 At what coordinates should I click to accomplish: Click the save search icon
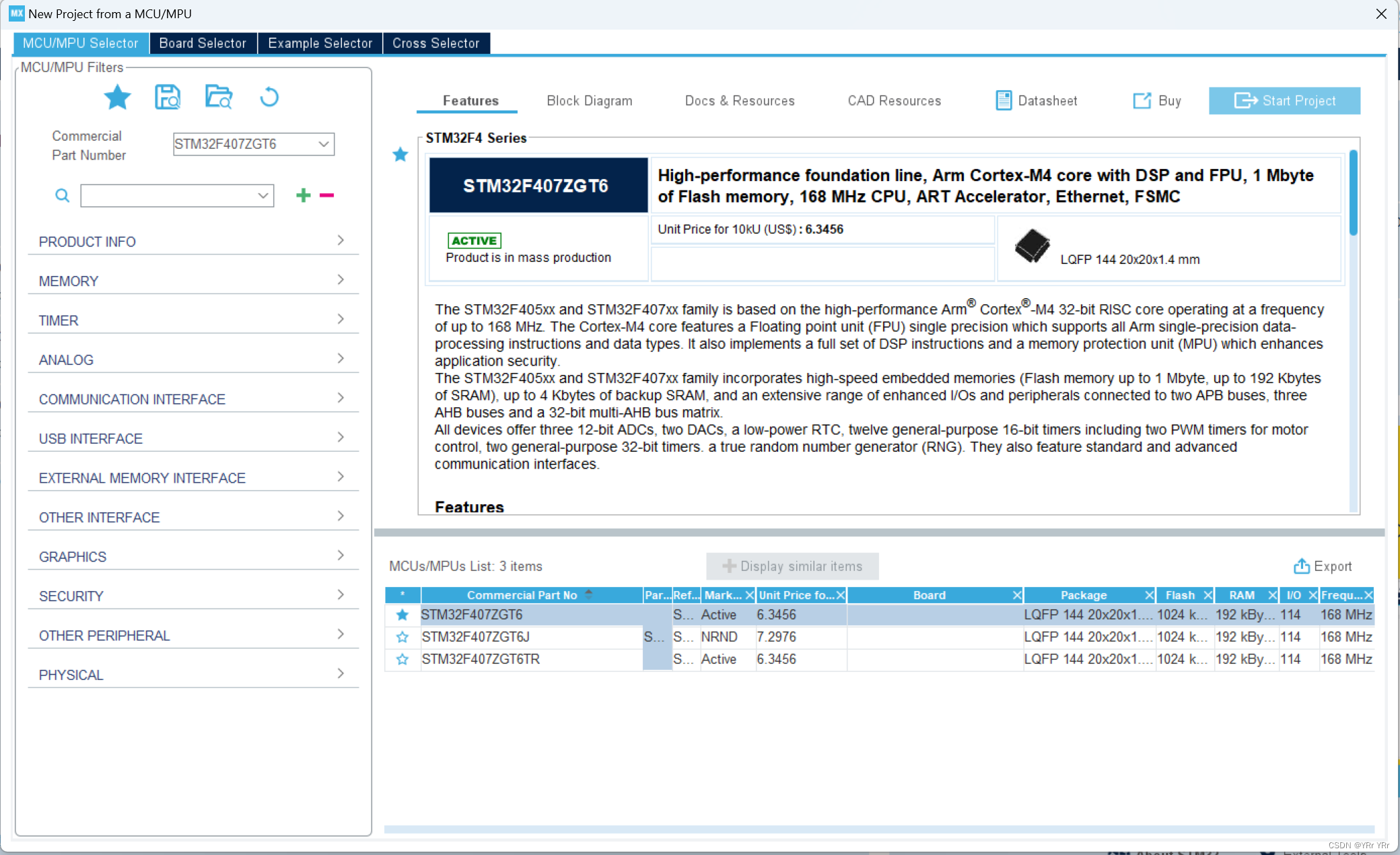(x=168, y=98)
